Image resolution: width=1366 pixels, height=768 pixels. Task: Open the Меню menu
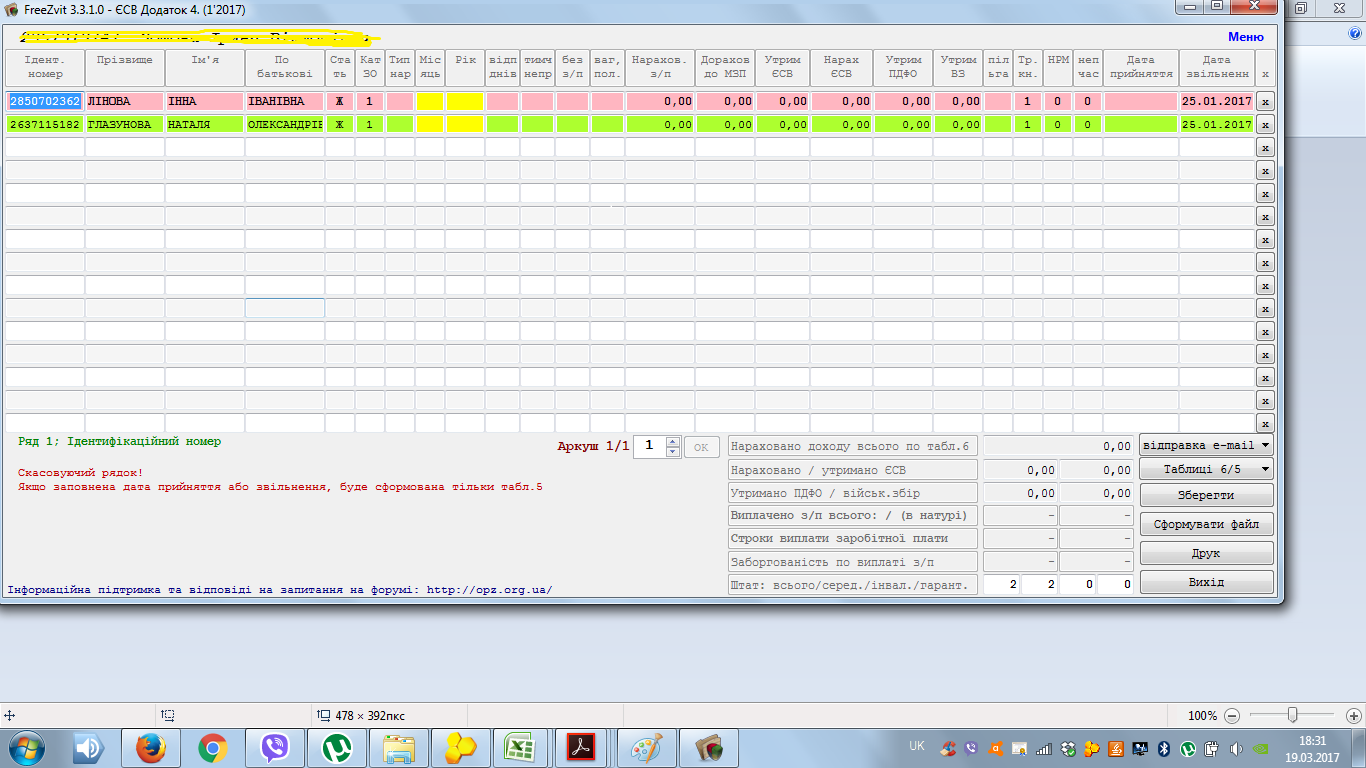click(x=1245, y=37)
